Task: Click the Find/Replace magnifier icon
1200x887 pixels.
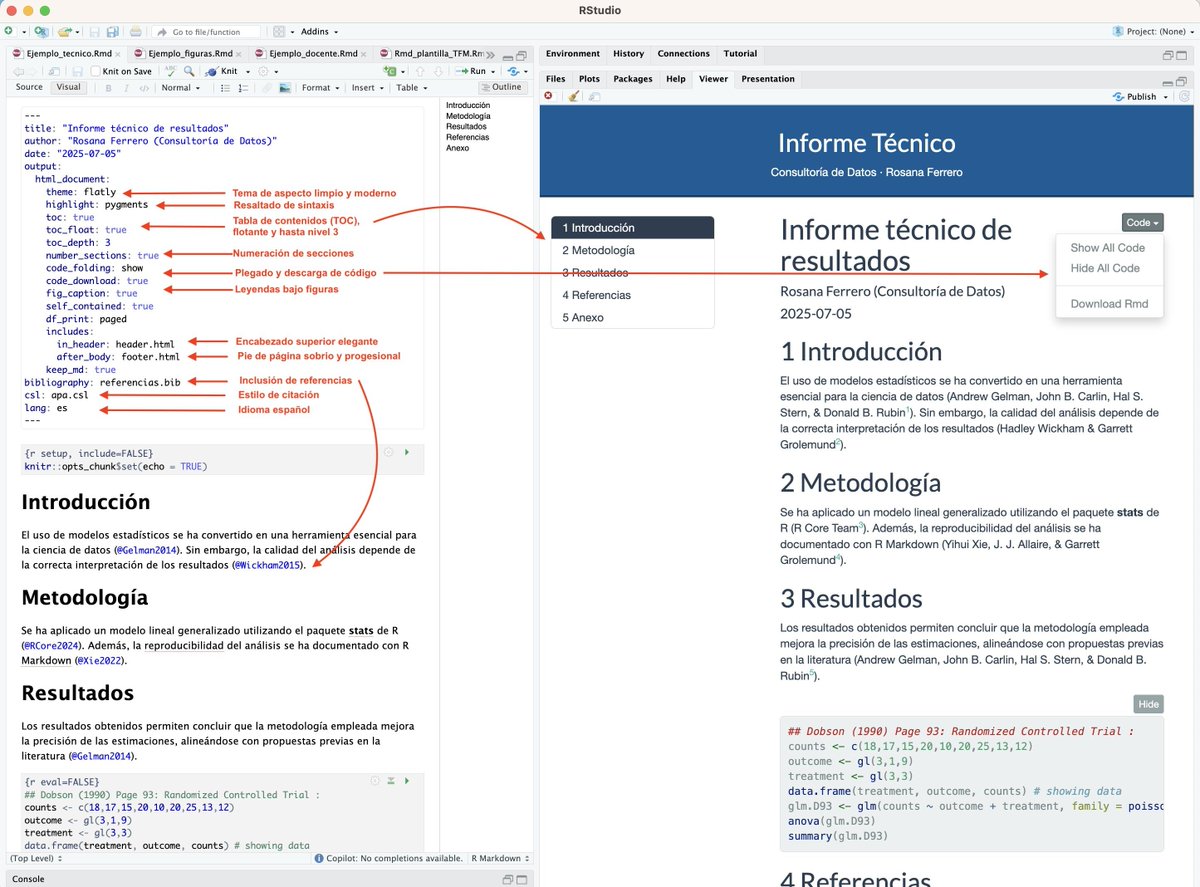Action: (188, 71)
